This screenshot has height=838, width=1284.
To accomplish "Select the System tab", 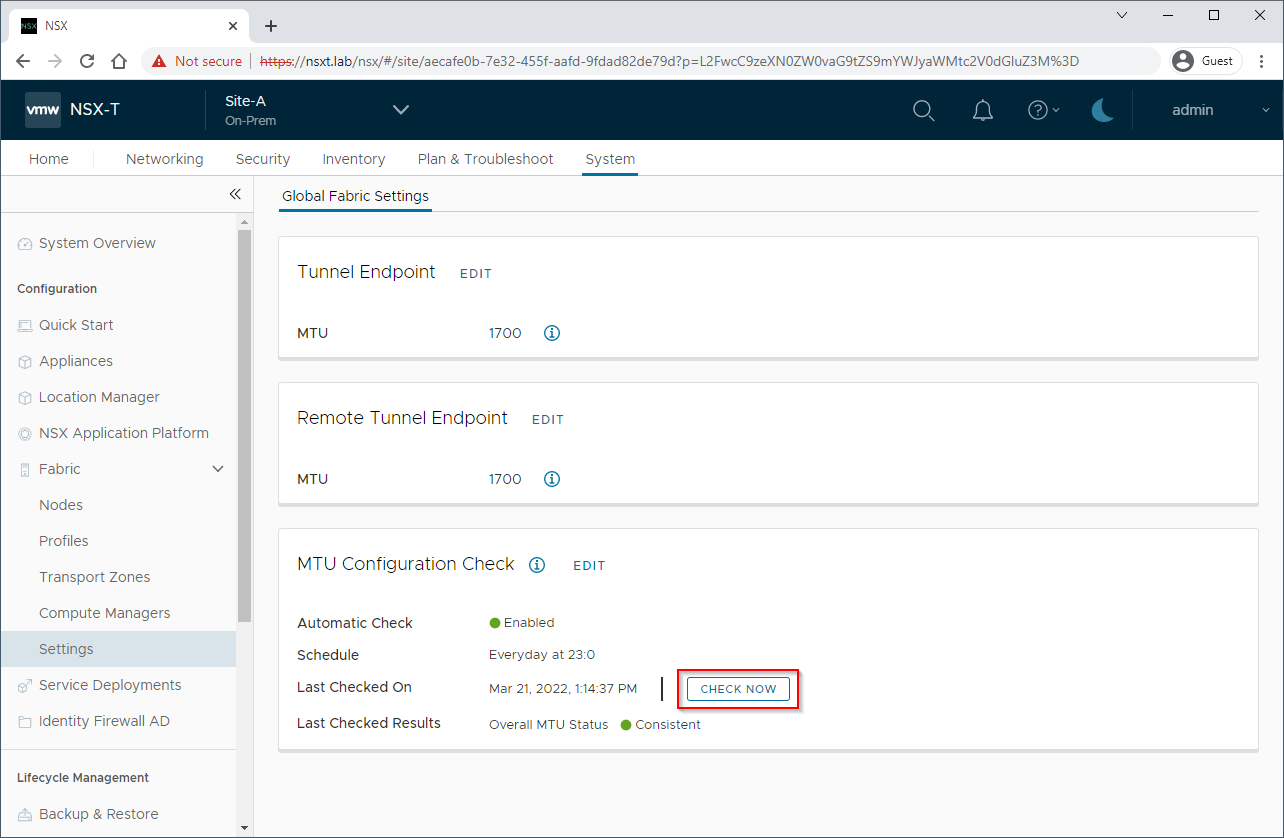I will (610, 159).
